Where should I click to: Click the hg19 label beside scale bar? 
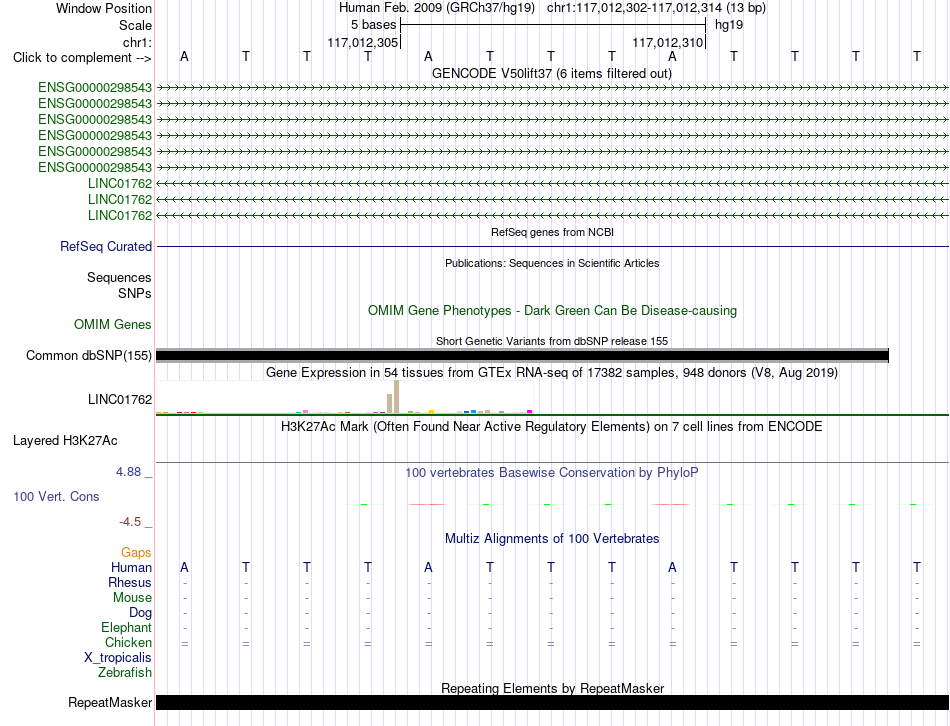tap(729, 25)
